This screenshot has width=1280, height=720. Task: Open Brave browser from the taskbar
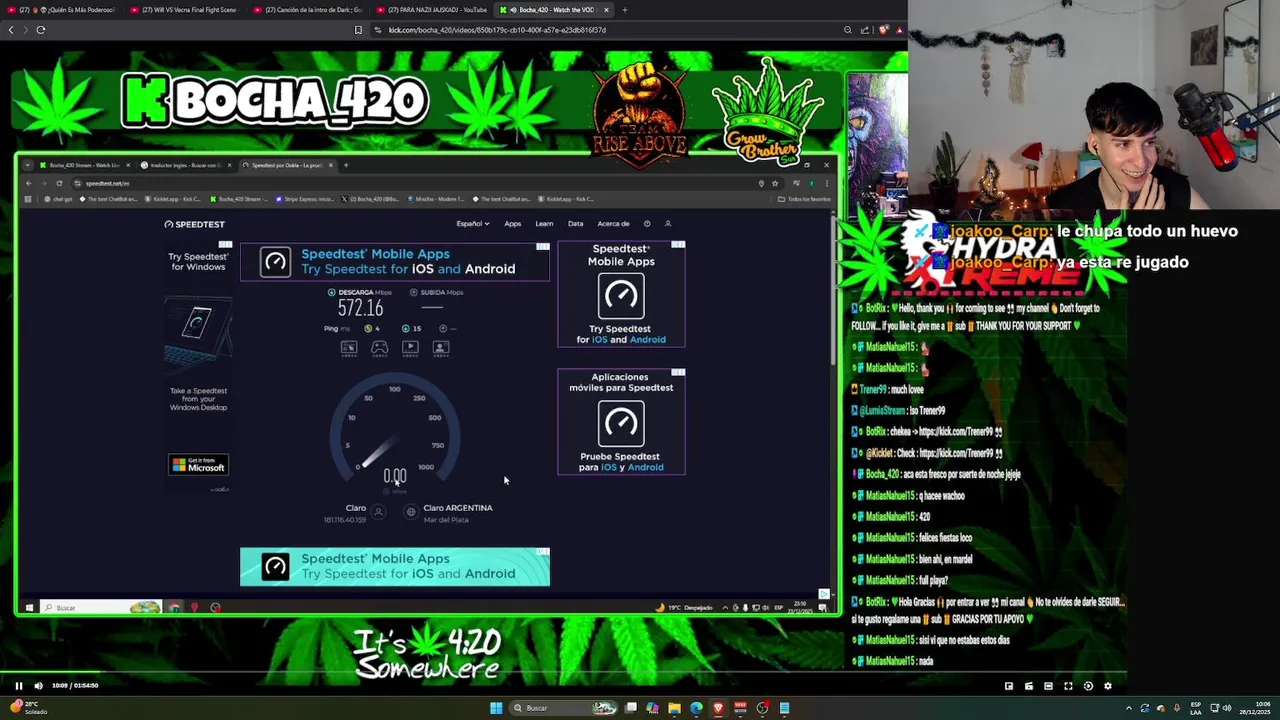click(718, 708)
